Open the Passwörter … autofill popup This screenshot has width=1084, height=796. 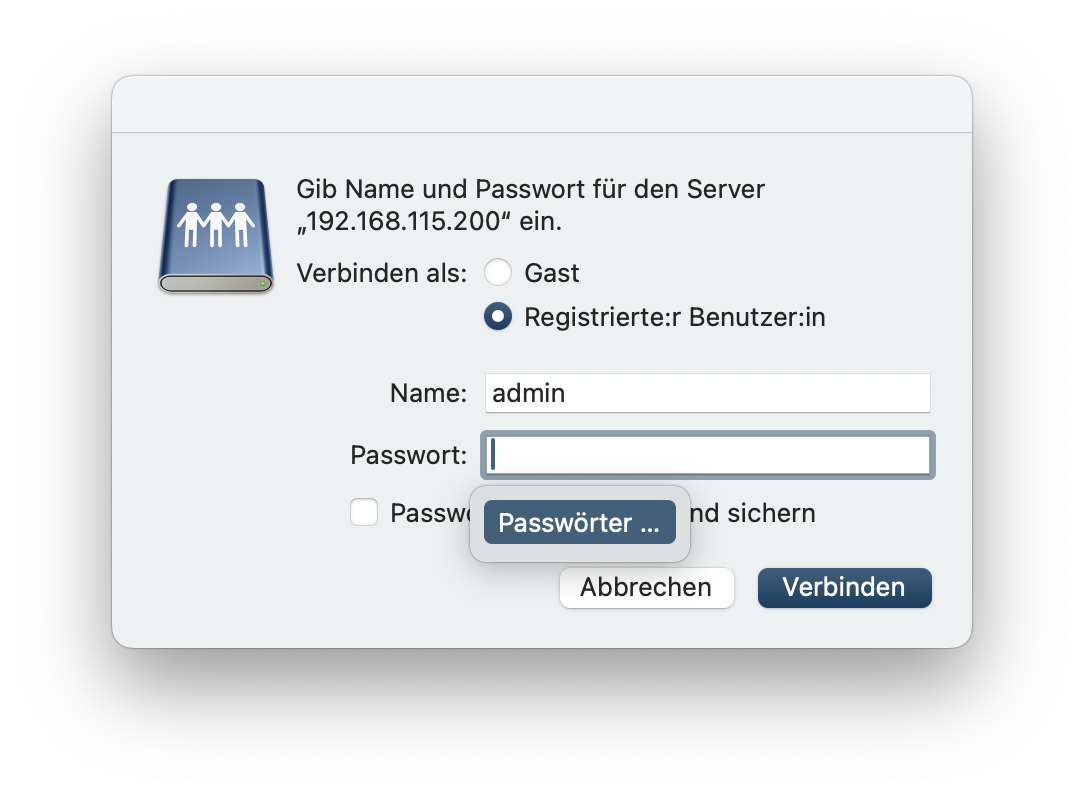(579, 522)
